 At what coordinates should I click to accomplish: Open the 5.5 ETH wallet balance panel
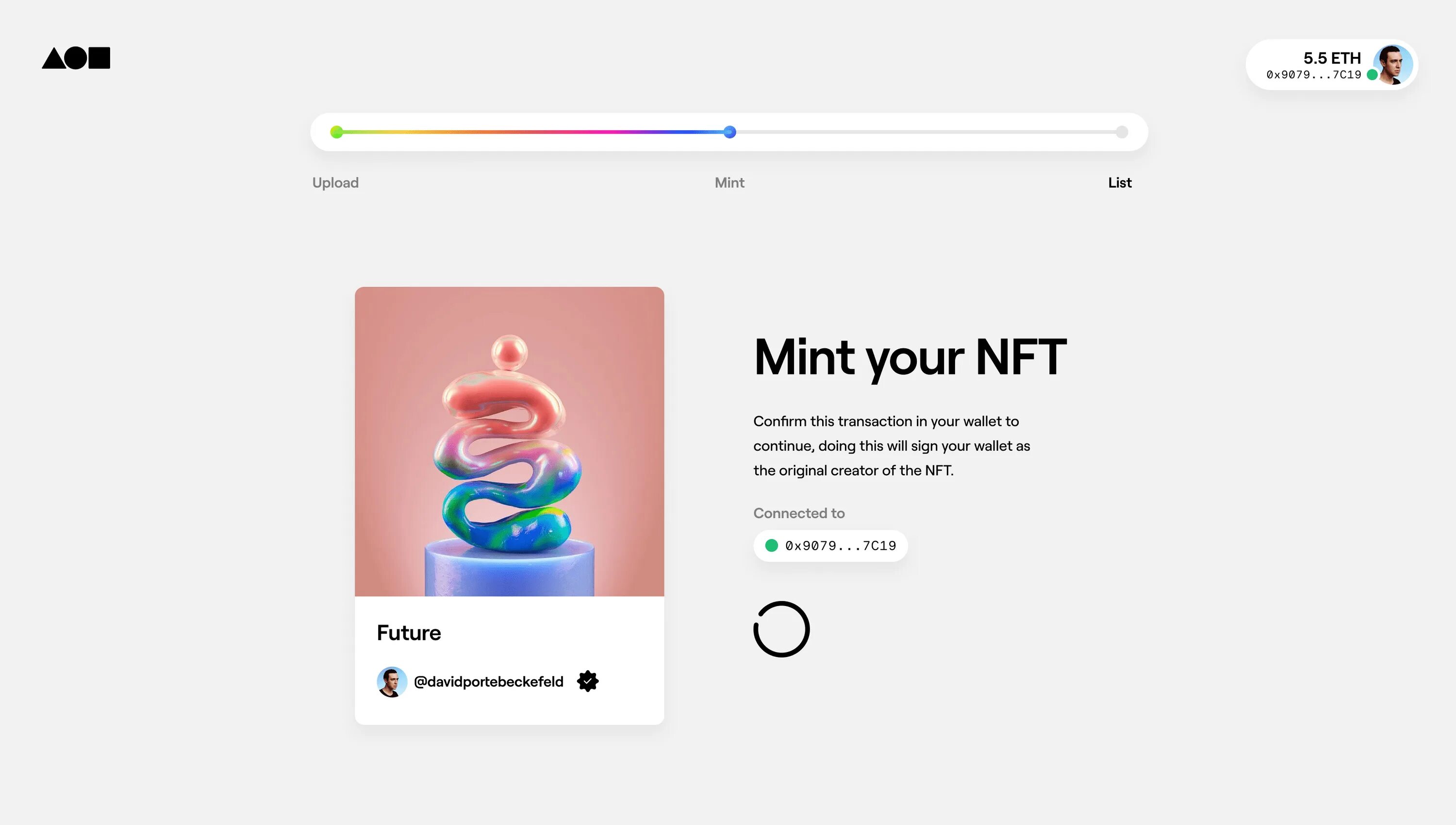tap(1332, 57)
